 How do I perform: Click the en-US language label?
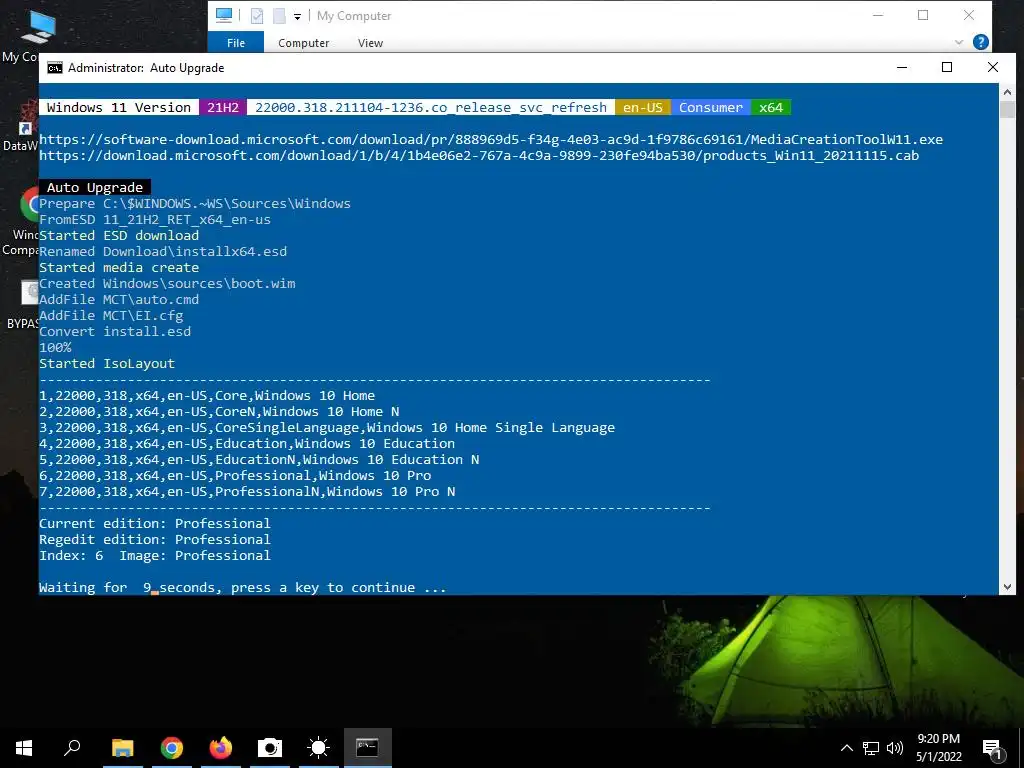coord(643,107)
